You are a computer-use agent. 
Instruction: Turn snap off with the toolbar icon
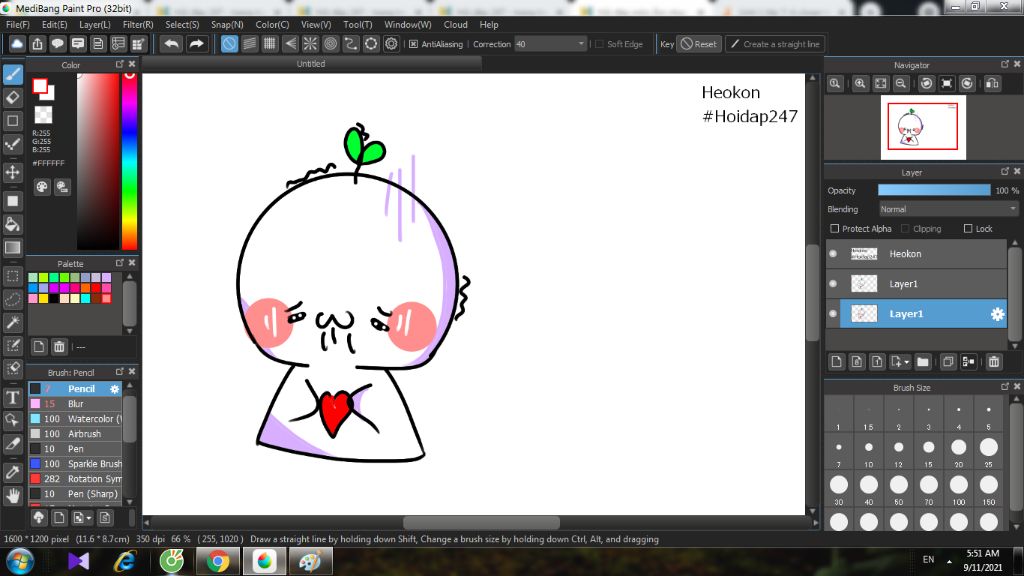229,44
